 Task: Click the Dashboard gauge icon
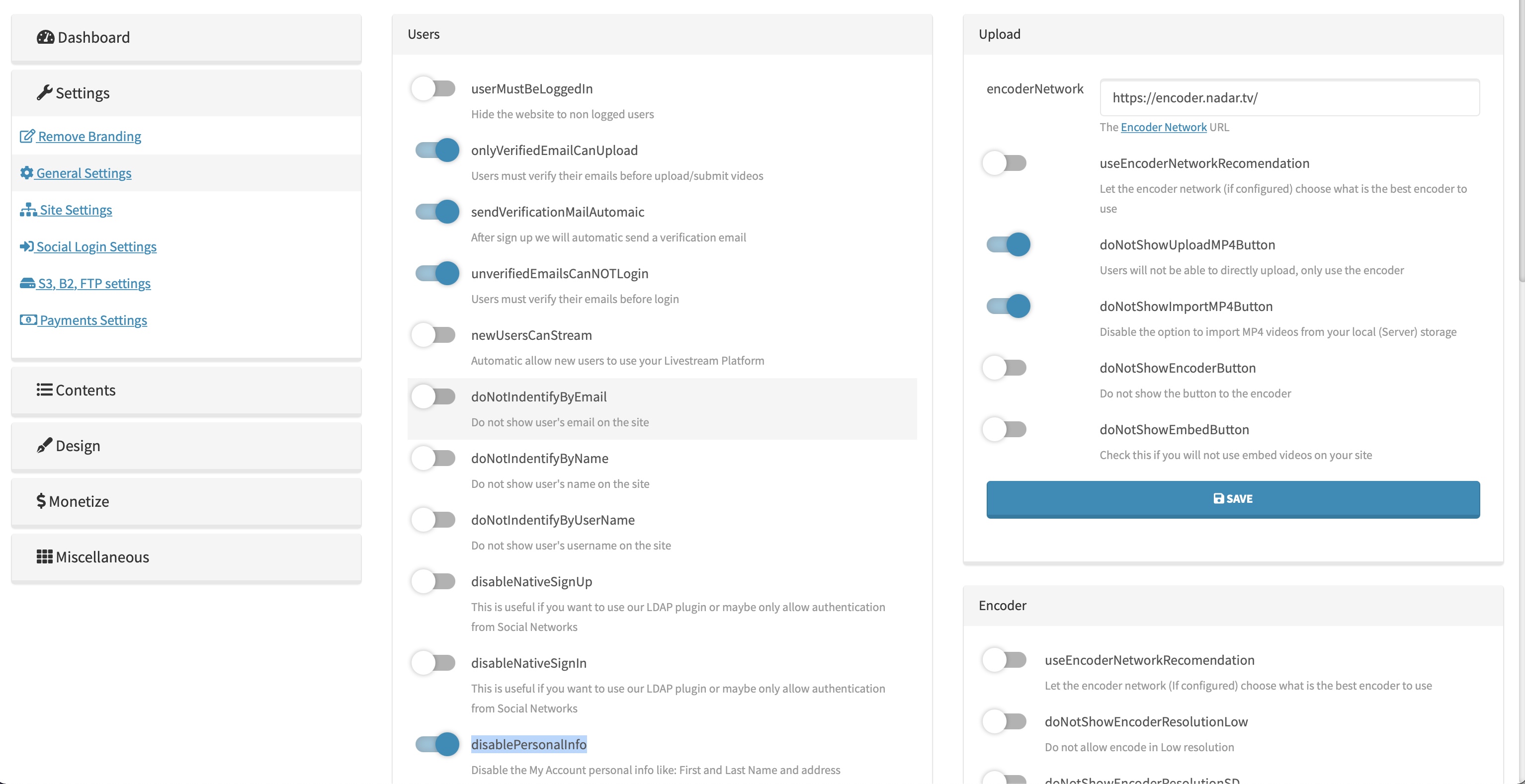click(x=46, y=37)
